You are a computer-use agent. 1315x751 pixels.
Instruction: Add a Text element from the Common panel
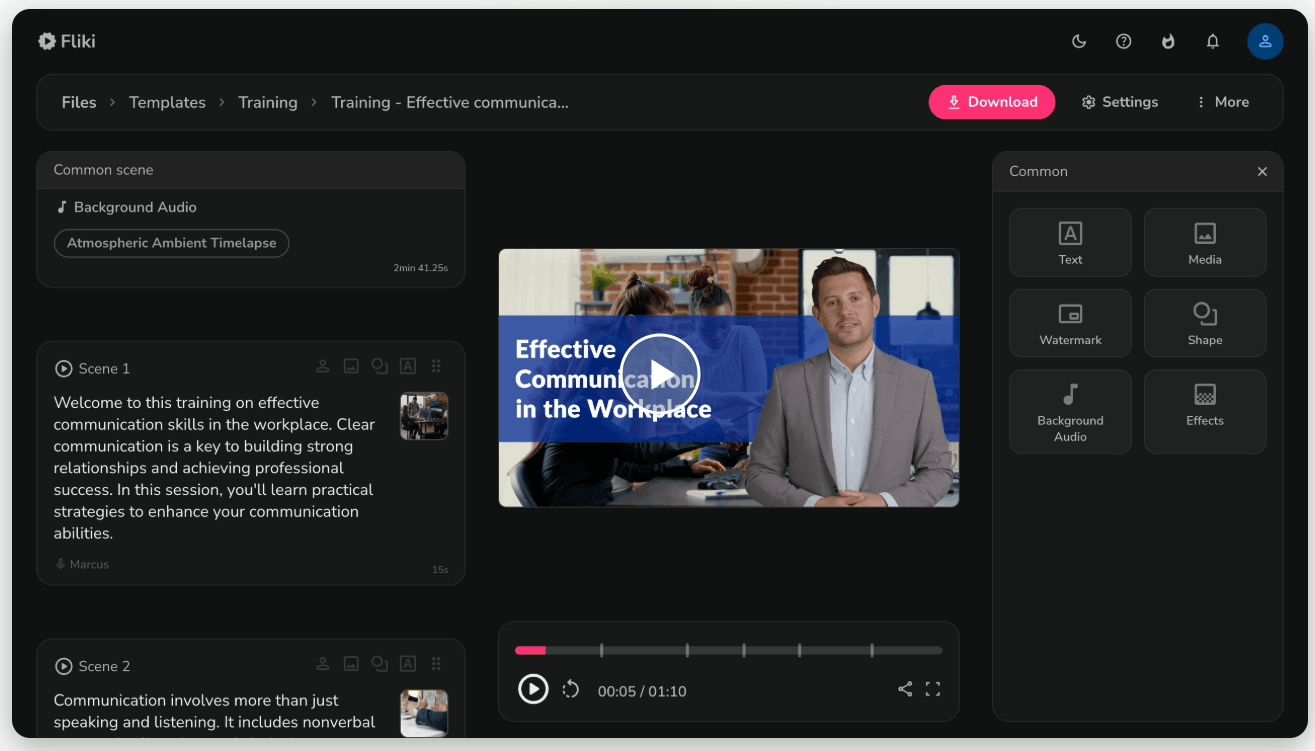click(1070, 242)
